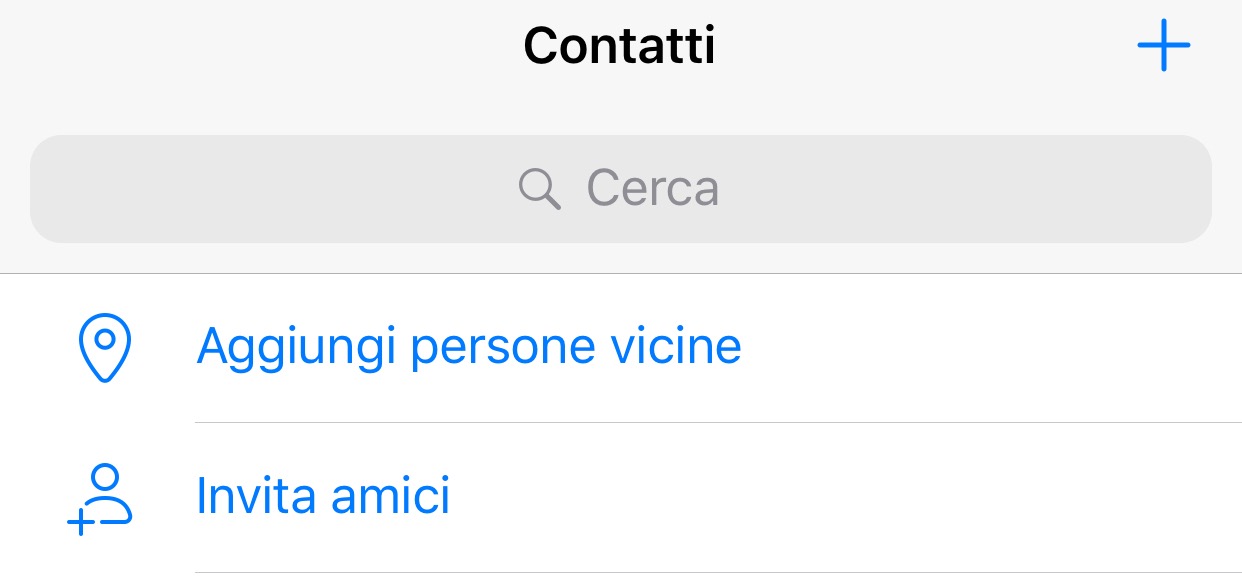Viewport: 1242px width, 577px height.
Task: Click the magnifying glass search icon
Action: (x=540, y=188)
